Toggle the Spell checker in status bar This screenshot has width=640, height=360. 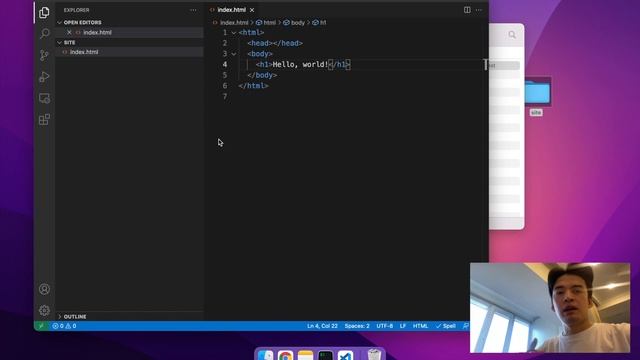tap(445, 326)
